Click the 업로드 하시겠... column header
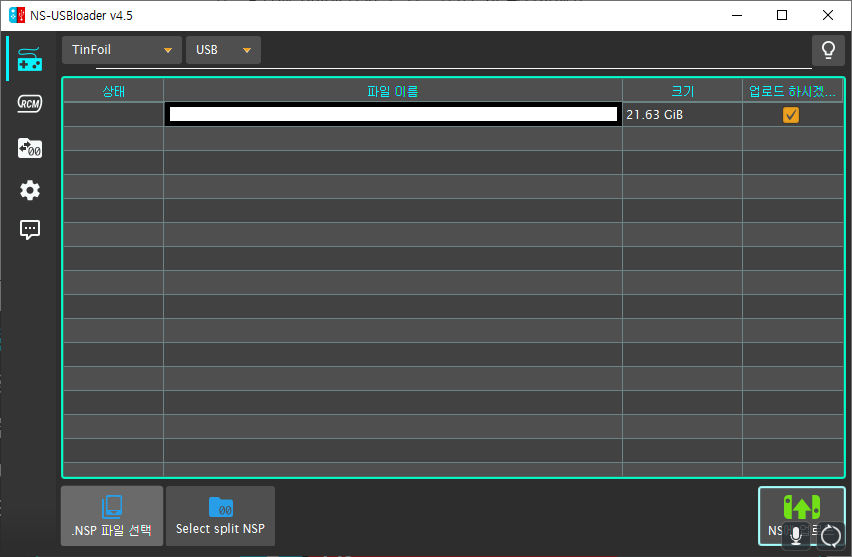Viewport: 852px width, 557px height. [792, 91]
